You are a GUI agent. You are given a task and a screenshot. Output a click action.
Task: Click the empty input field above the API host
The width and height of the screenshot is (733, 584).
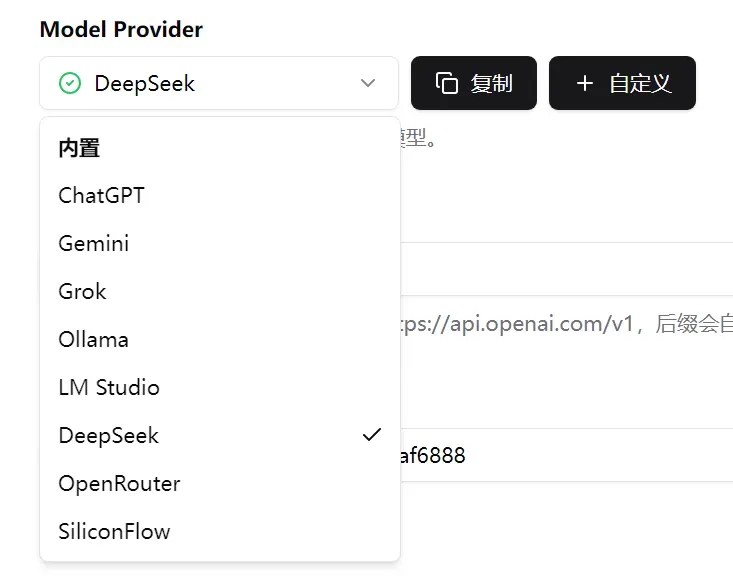(x=567, y=269)
